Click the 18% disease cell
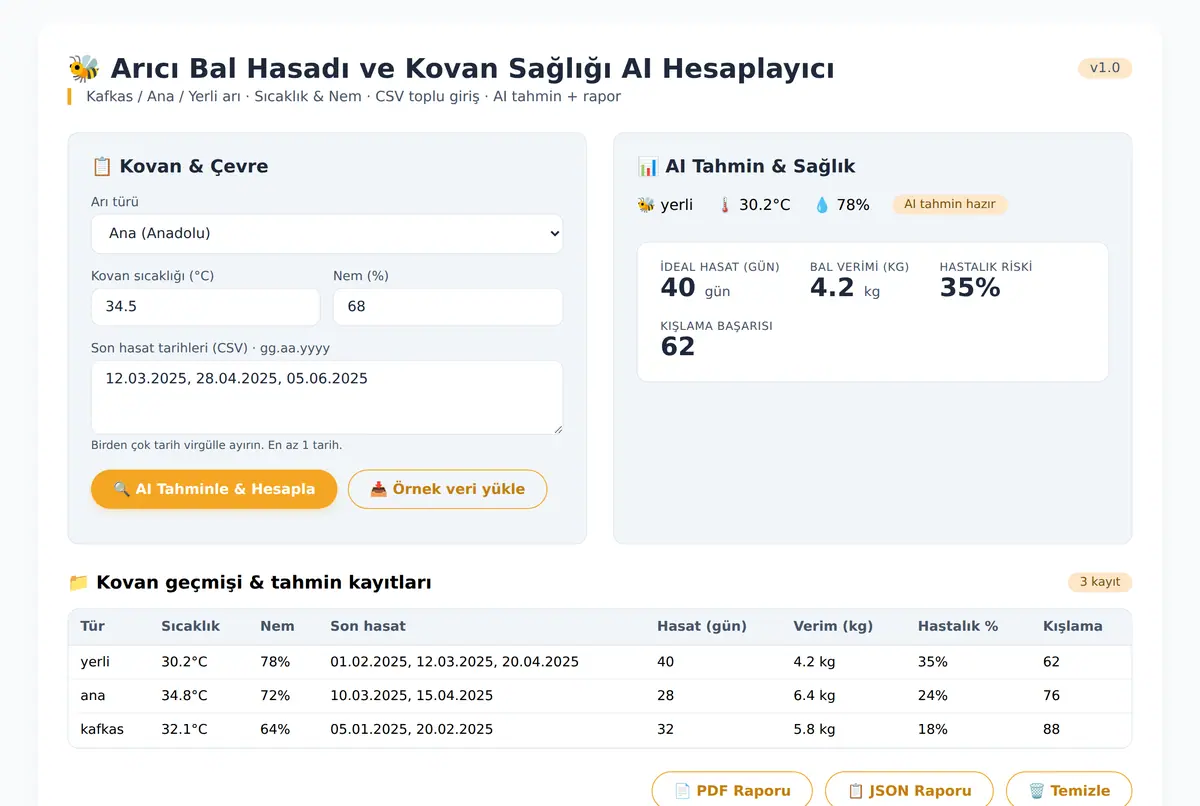 pos(933,730)
